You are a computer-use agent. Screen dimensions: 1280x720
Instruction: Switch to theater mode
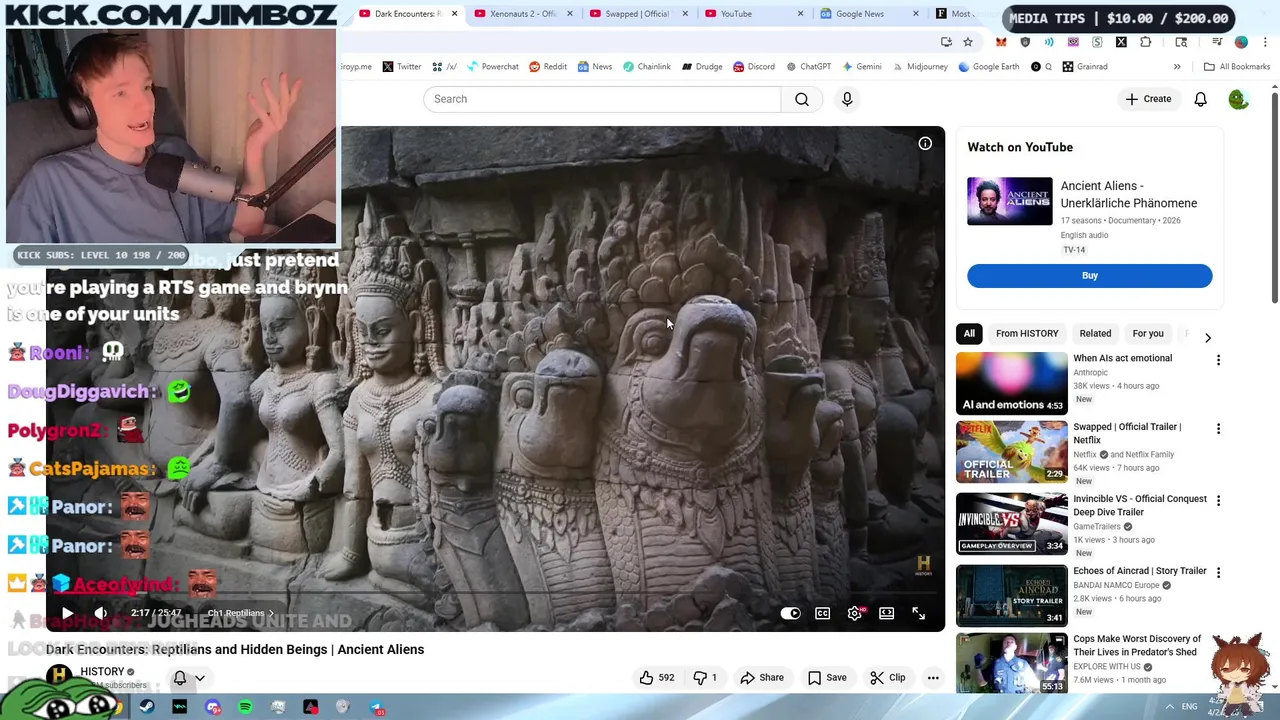[x=886, y=613]
